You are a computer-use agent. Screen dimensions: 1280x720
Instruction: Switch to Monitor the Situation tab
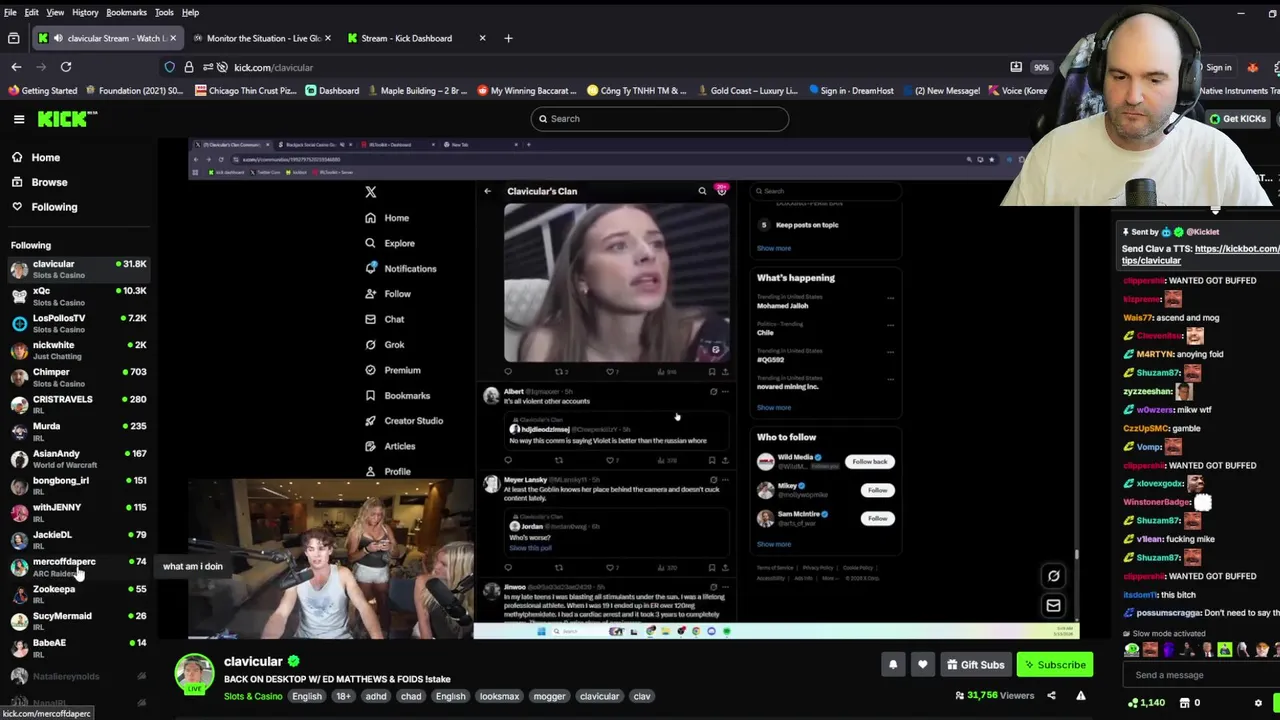click(263, 38)
